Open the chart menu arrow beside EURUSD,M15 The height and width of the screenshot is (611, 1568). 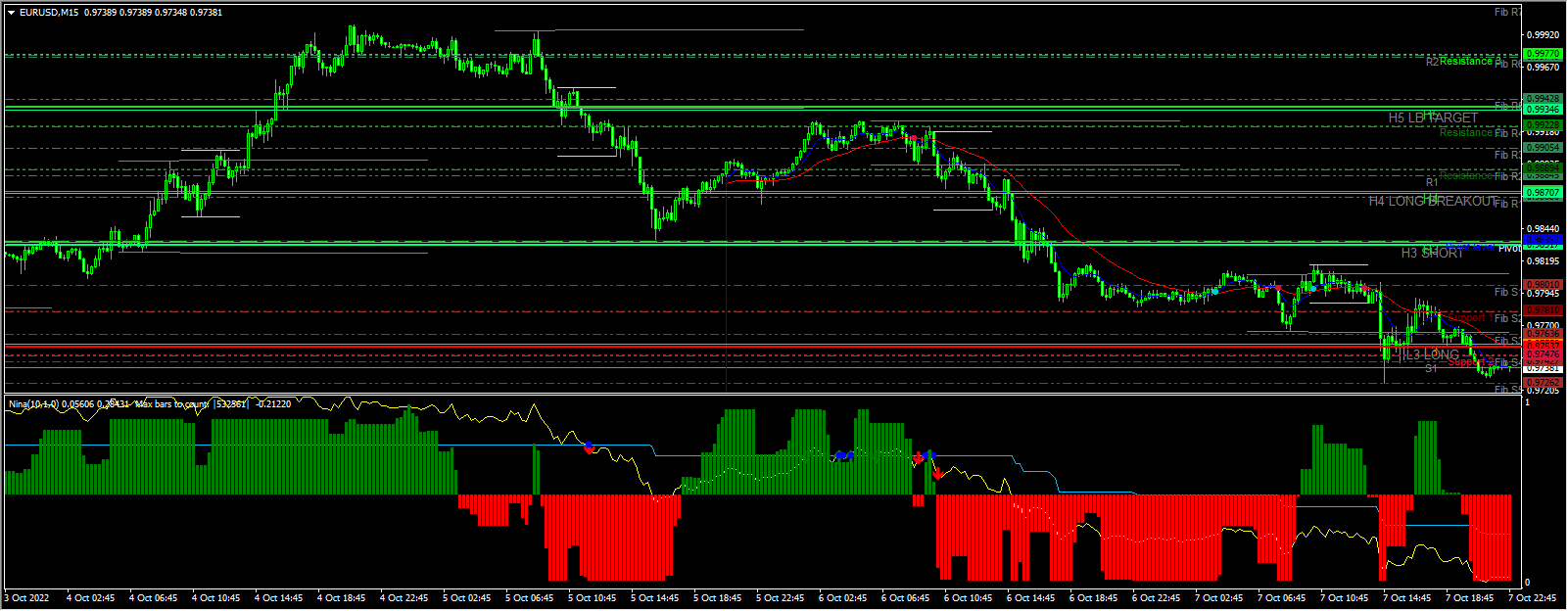[11, 13]
